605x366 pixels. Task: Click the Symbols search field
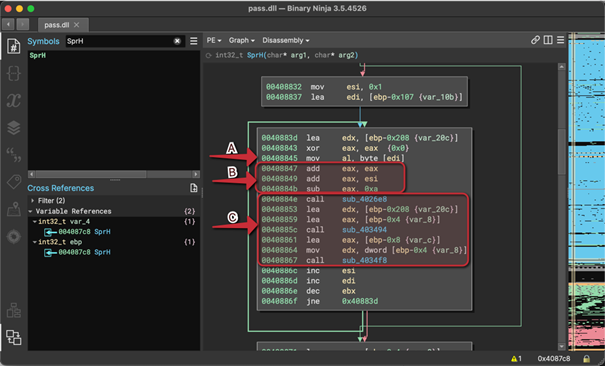[119, 41]
